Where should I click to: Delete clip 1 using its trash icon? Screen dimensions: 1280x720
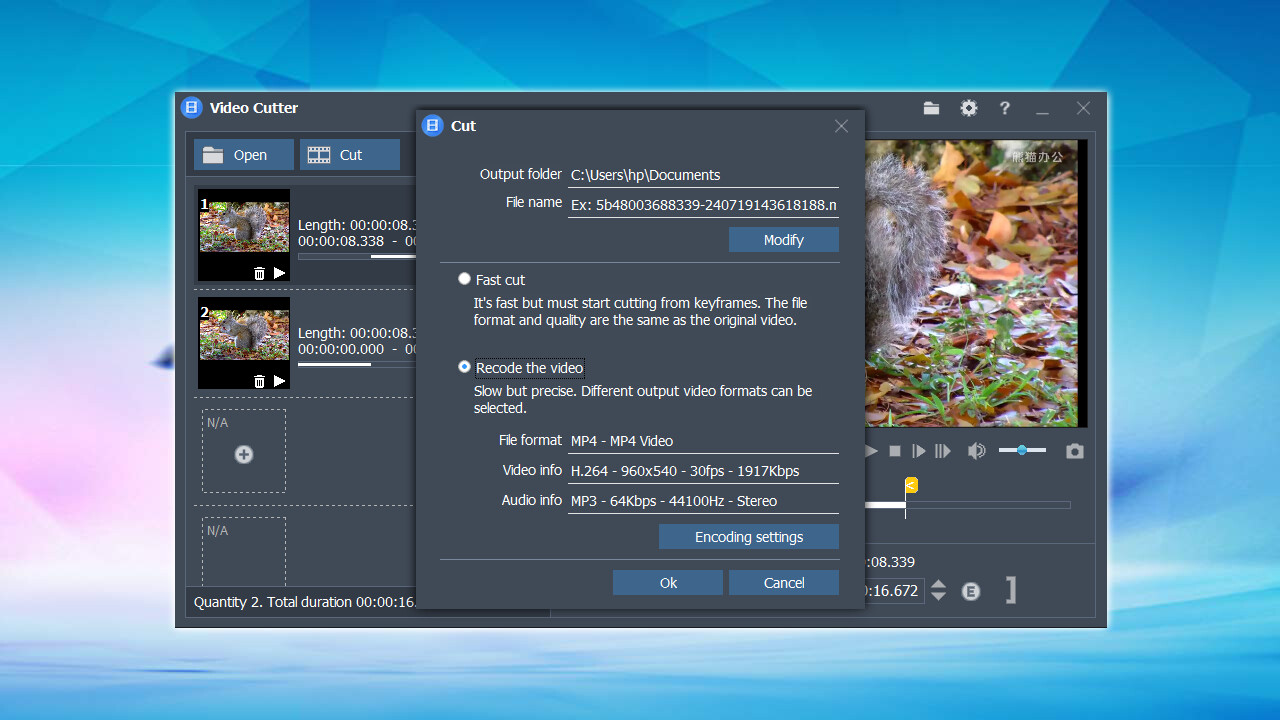[259, 272]
